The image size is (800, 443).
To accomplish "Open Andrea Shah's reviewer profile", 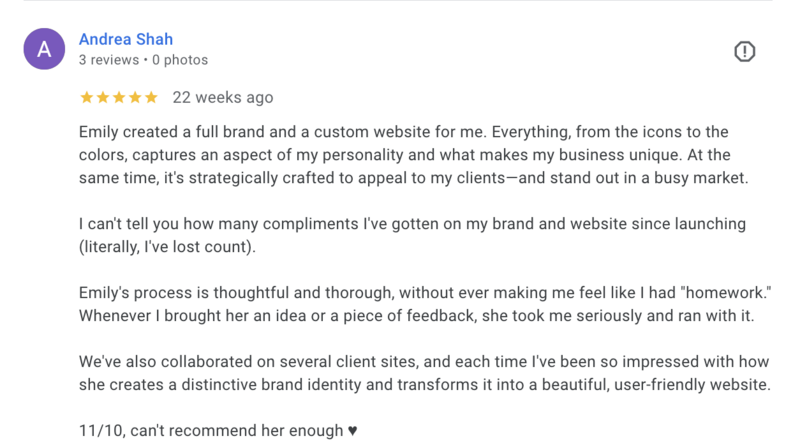I will click(x=126, y=39).
